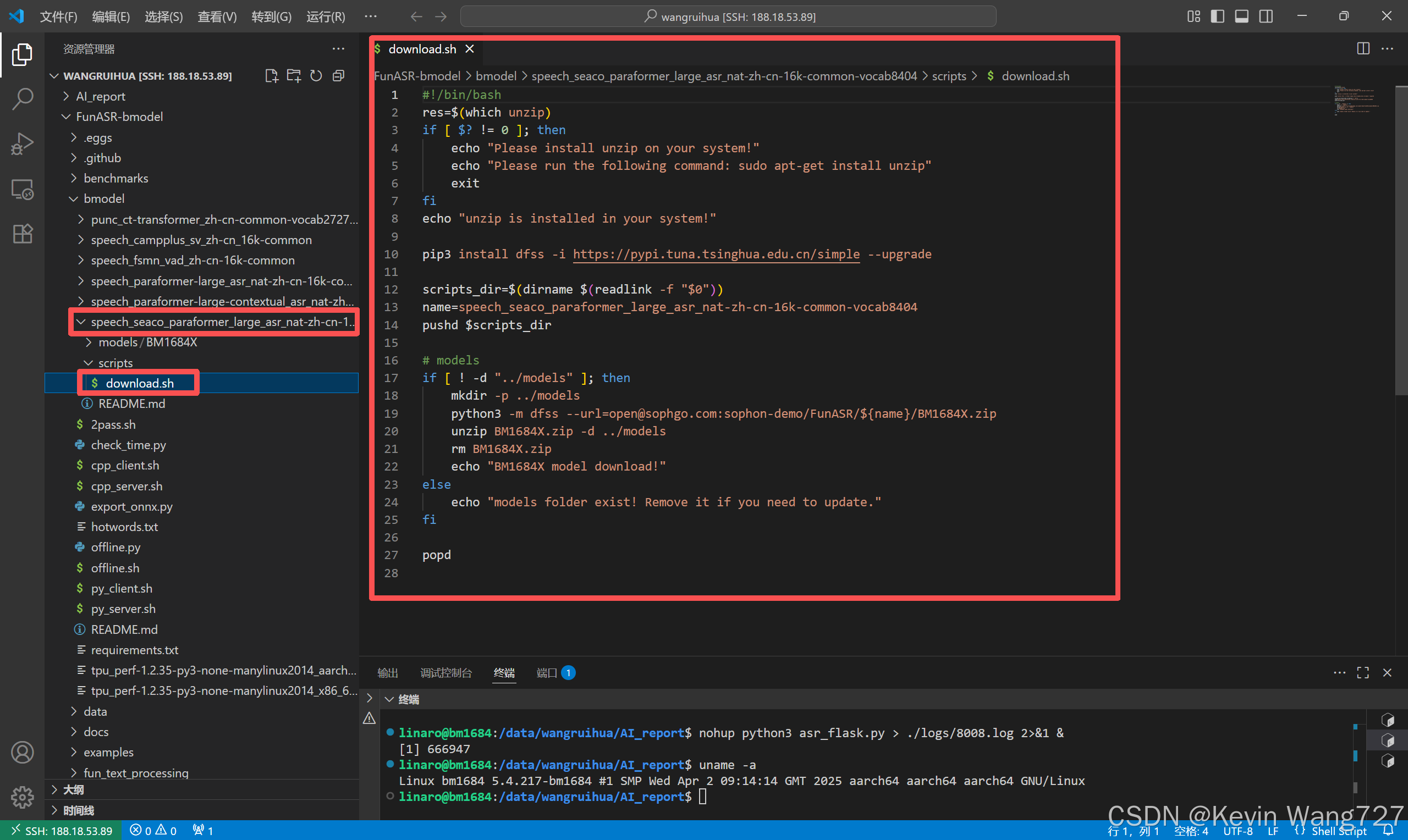Open the 选择(S) menu
Screen dimensions: 1408x840
click(x=163, y=16)
